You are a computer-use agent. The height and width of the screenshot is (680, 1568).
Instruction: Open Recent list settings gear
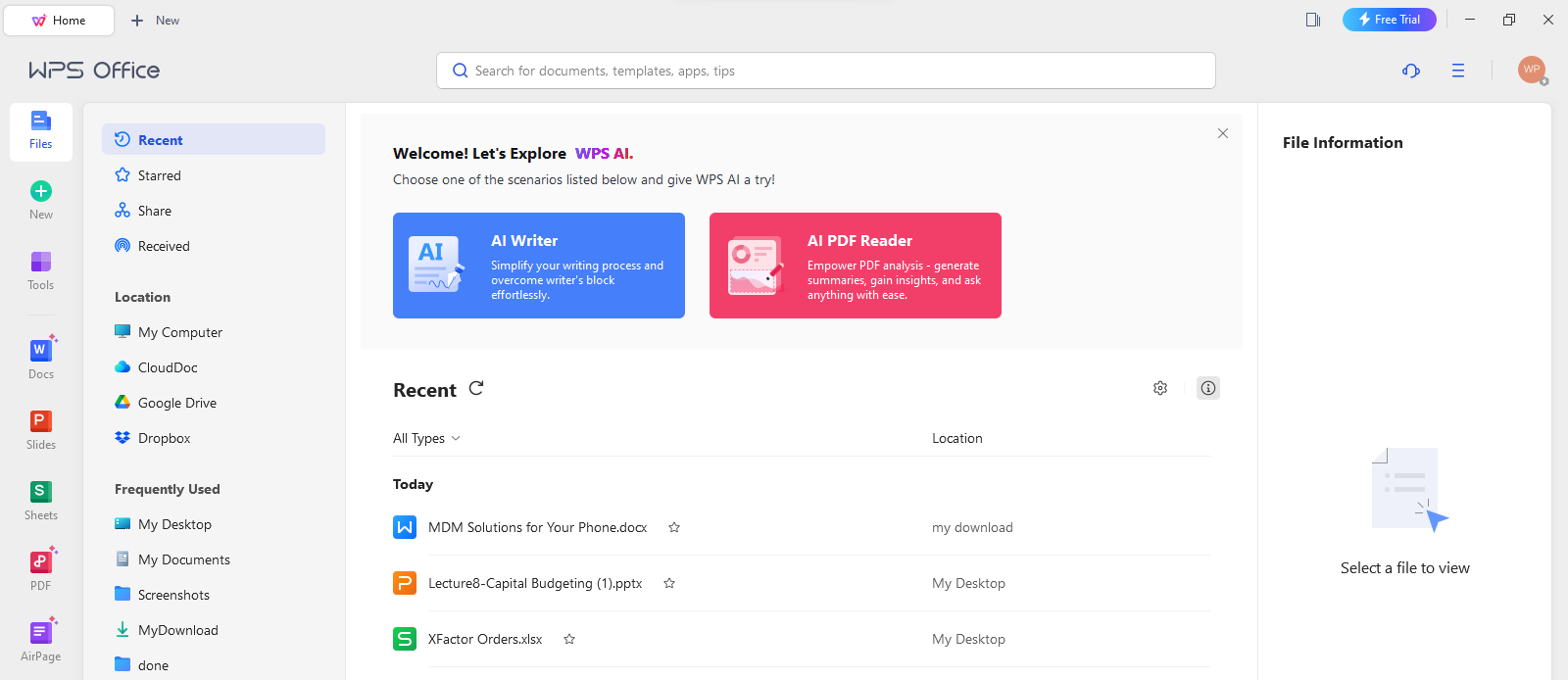[1160, 388]
